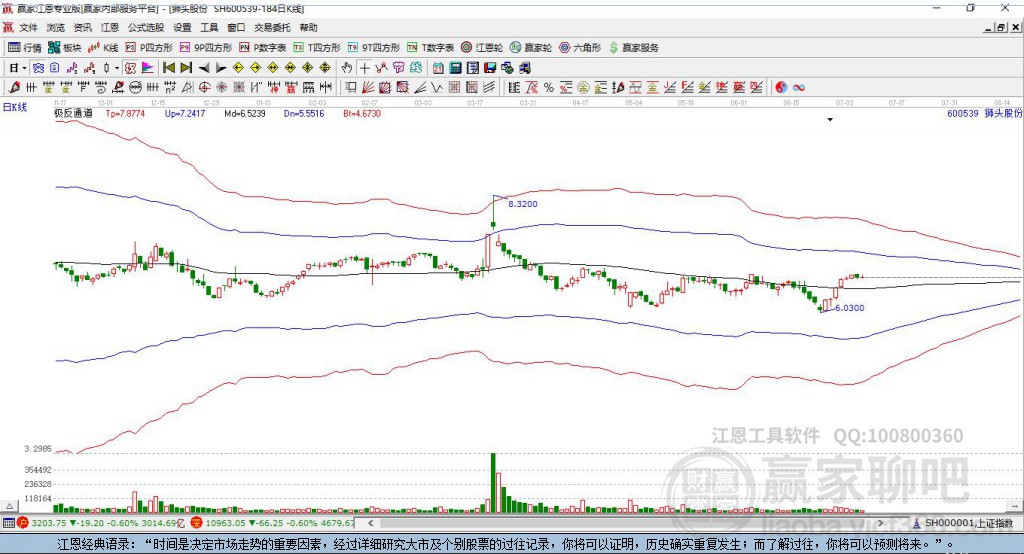Expand the candlestick type dropdown arrow
This screenshot has width=1024, height=554.
(117, 68)
